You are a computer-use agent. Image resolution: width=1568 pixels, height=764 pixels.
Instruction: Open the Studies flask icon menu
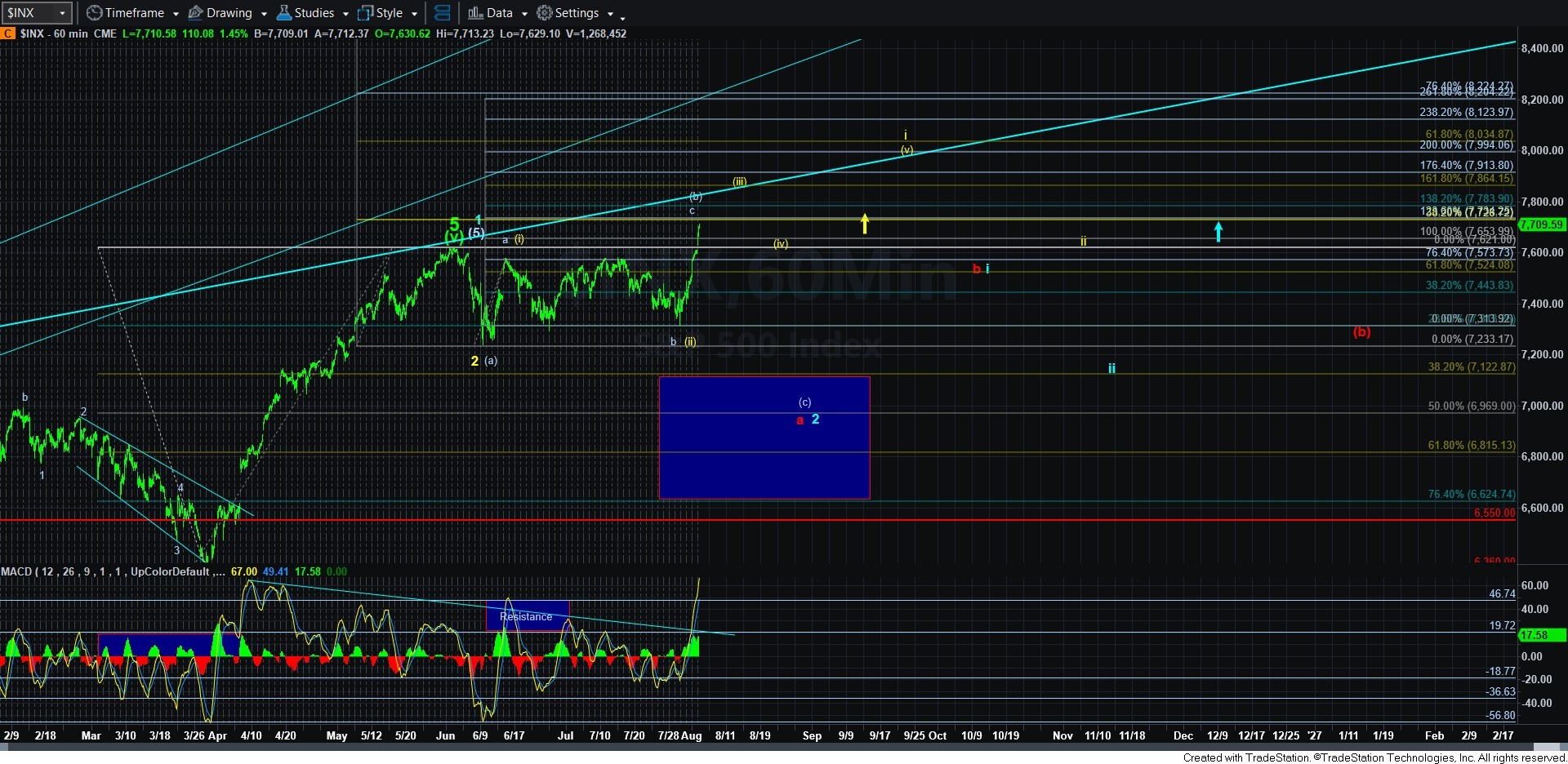pyautogui.click(x=284, y=13)
